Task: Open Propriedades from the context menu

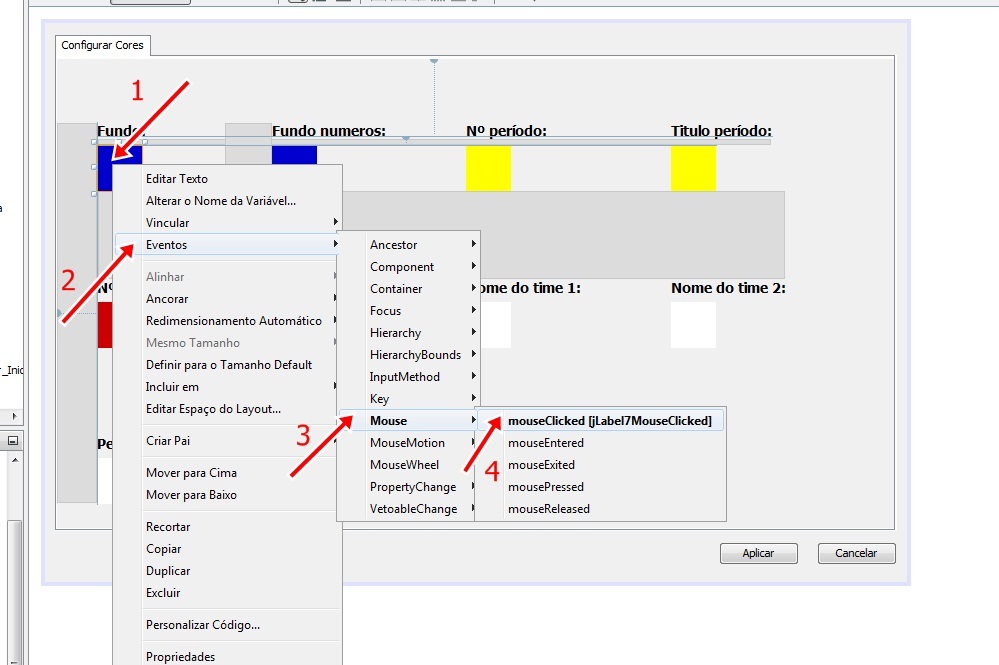Action: tap(227, 656)
